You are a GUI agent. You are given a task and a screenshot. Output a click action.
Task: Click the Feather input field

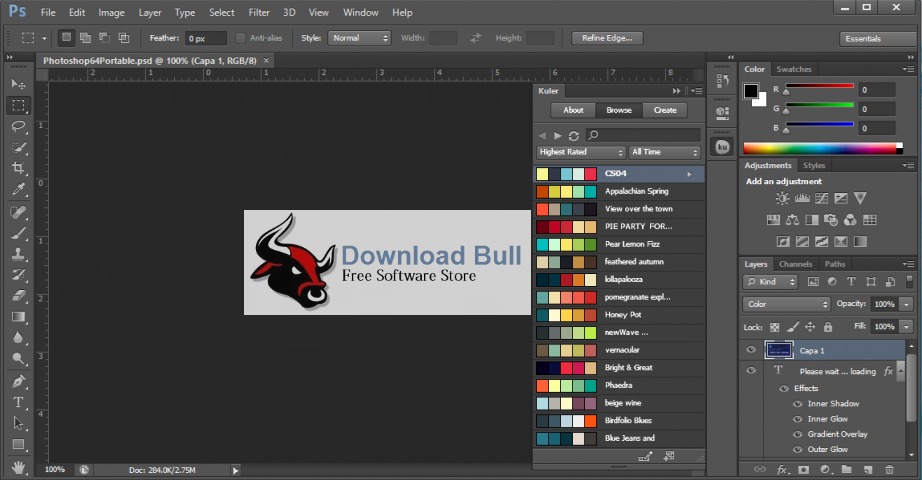click(x=206, y=38)
